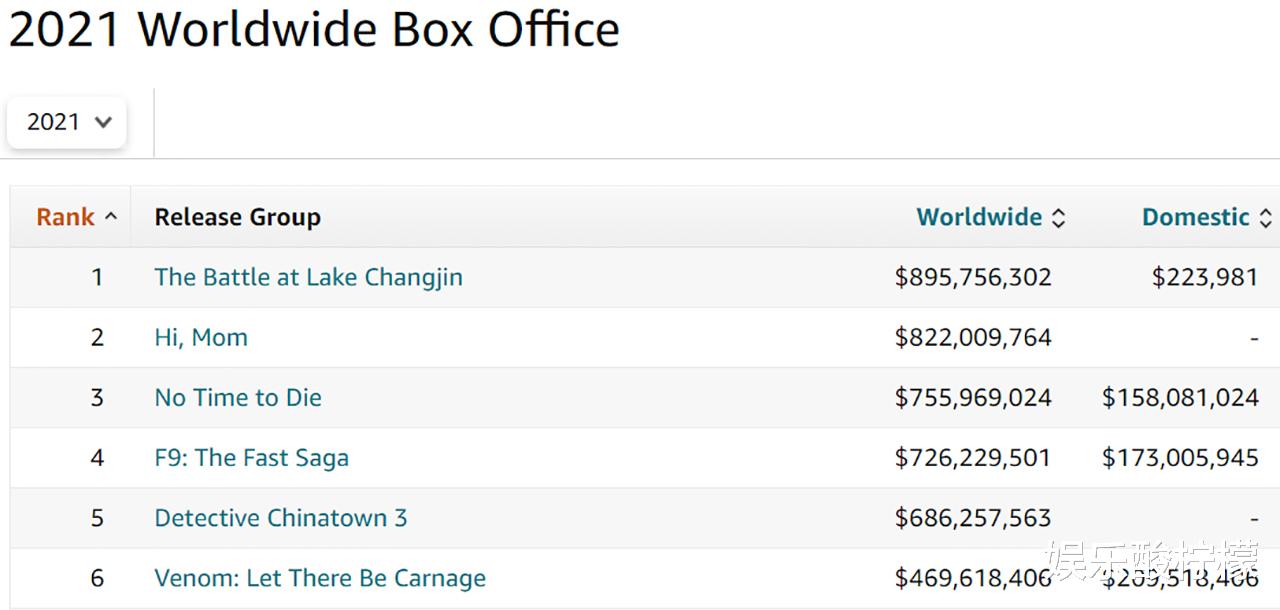This screenshot has width=1280, height=610.
Task: Click the Release Group column header
Action: tap(237, 217)
